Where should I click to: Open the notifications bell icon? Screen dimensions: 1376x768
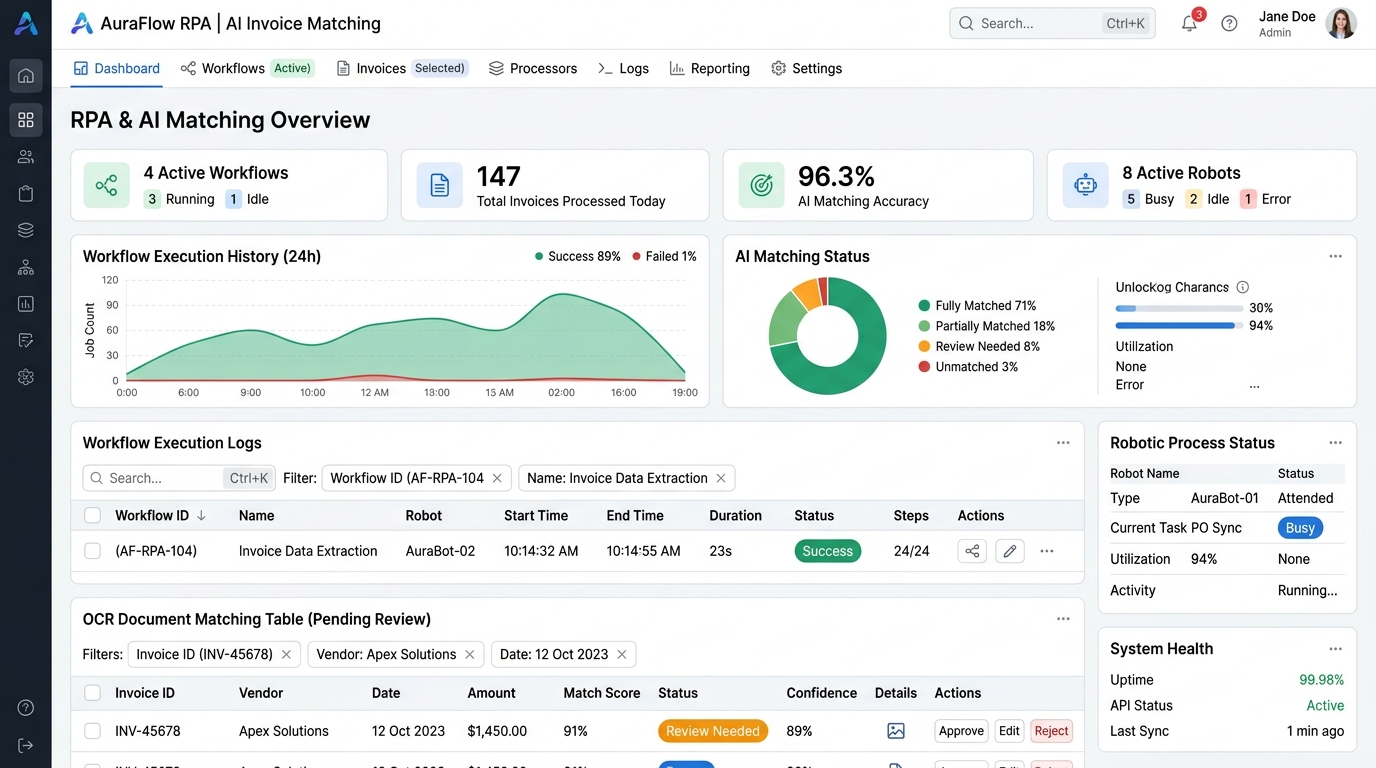click(x=1189, y=24)
